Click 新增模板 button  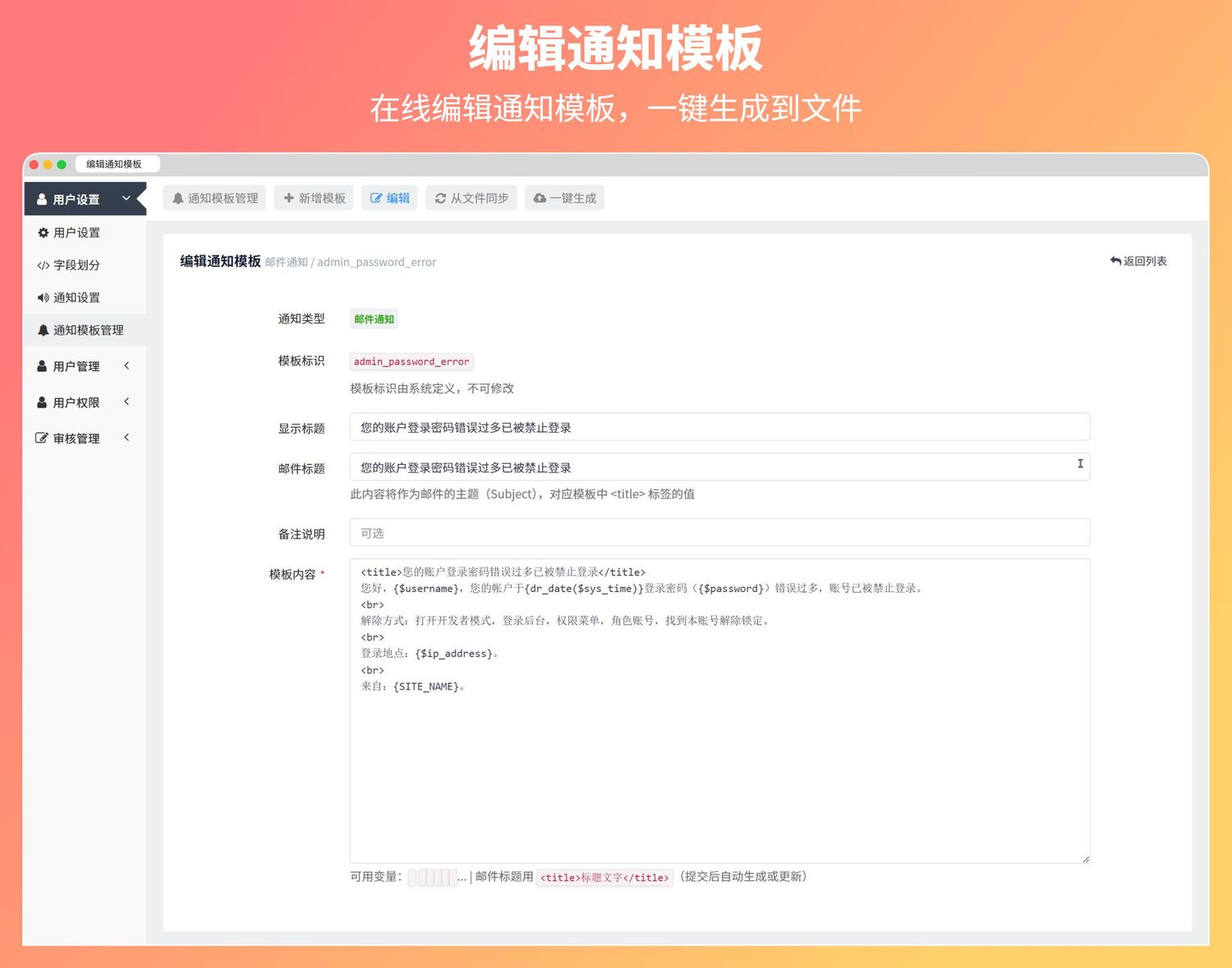(314, 198)
